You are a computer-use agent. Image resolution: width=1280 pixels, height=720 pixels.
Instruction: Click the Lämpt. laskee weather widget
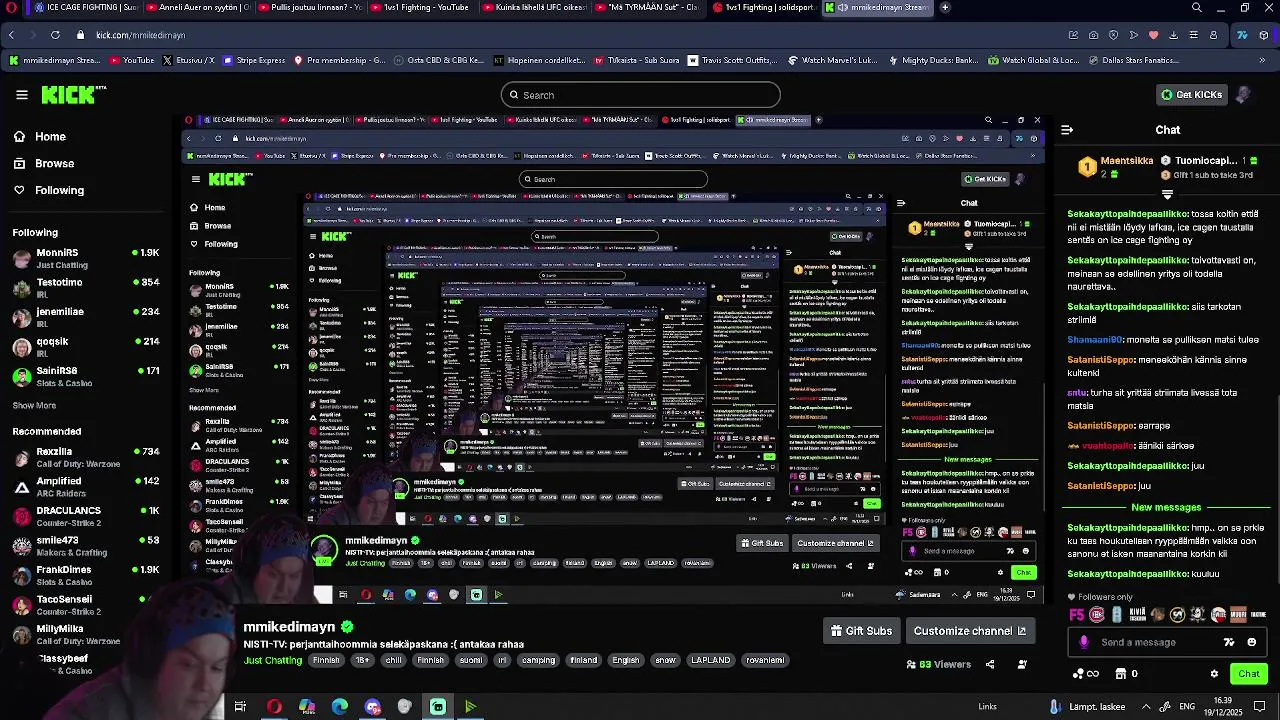[1087, 707]
